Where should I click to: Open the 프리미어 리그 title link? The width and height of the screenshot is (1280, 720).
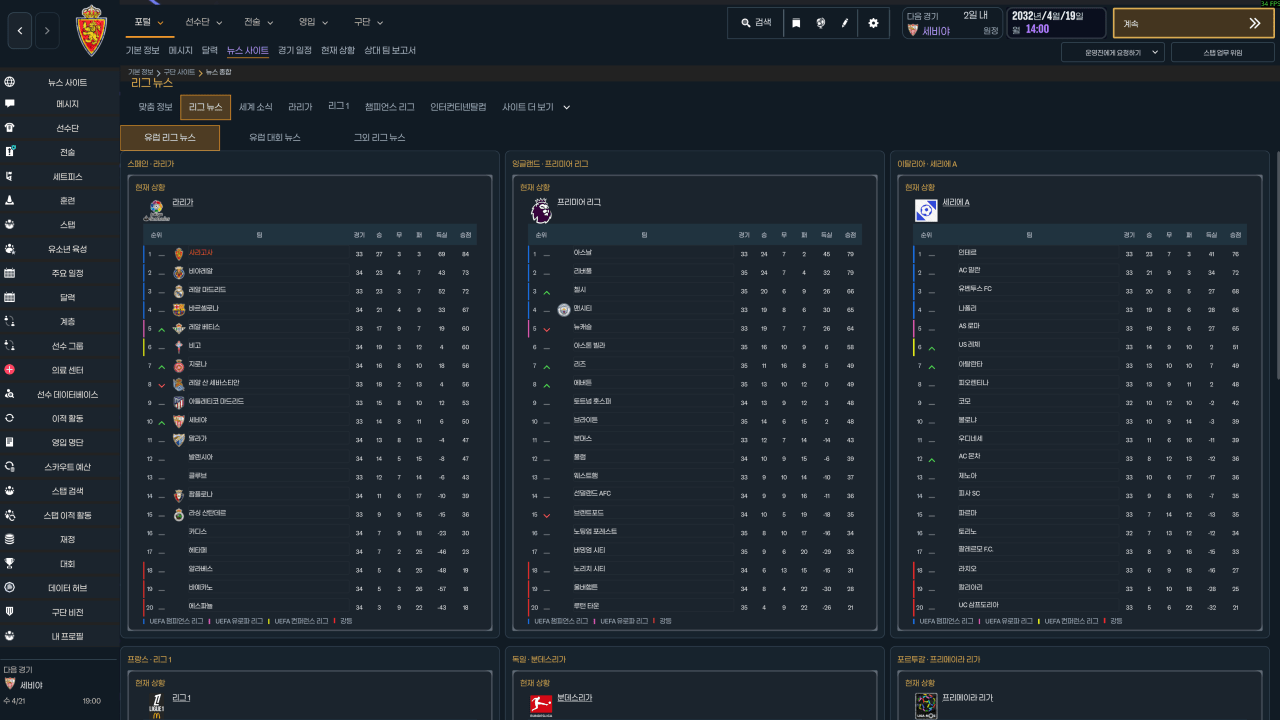coord(579,202)
